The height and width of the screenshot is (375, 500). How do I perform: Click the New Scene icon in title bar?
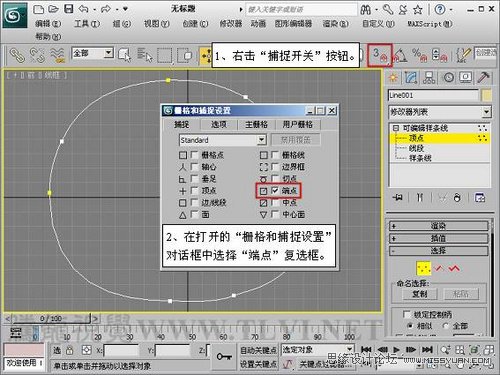(38, 9)
